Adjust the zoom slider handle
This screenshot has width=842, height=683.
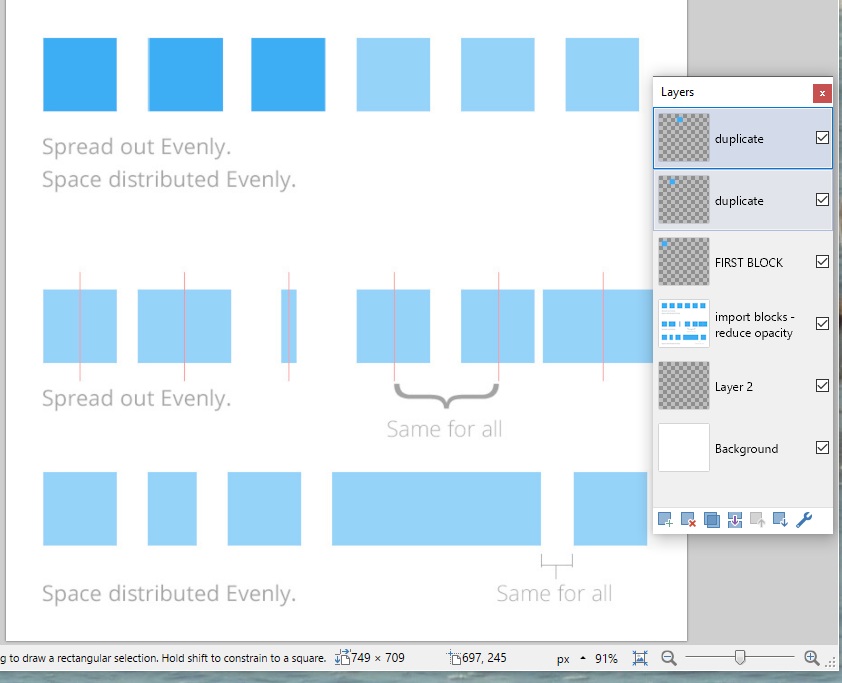[x=740, y=657]
